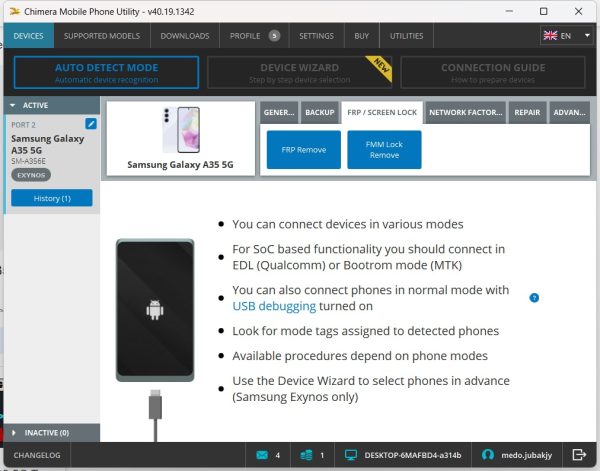Click the medo.jubakjy username
This screenshot has width=600, height=471.
point(527,455)
